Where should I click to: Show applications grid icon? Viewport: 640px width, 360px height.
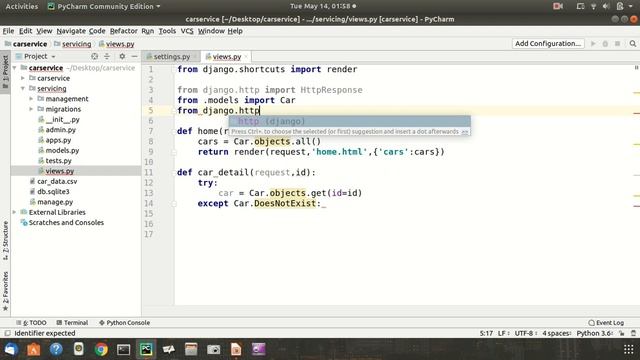coord(629,349)
